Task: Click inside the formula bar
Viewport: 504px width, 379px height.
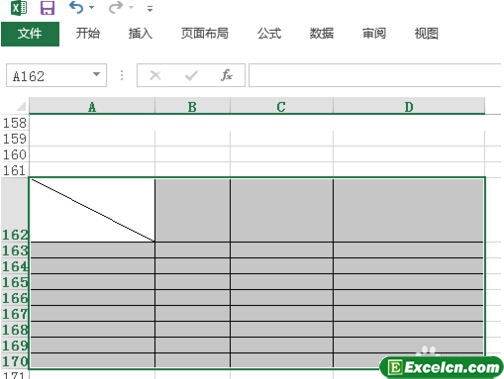Action: click(375, 75)
